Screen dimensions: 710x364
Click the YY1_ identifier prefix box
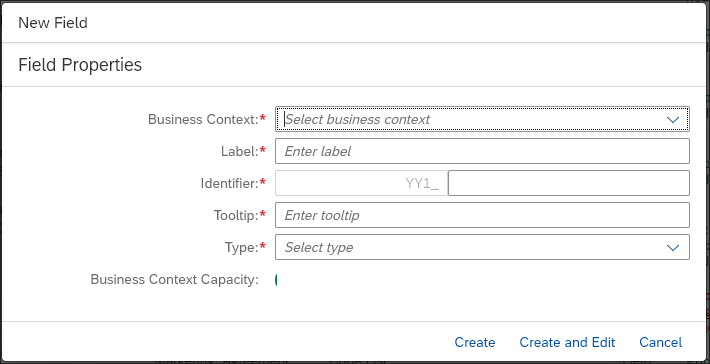pos(361,183)
